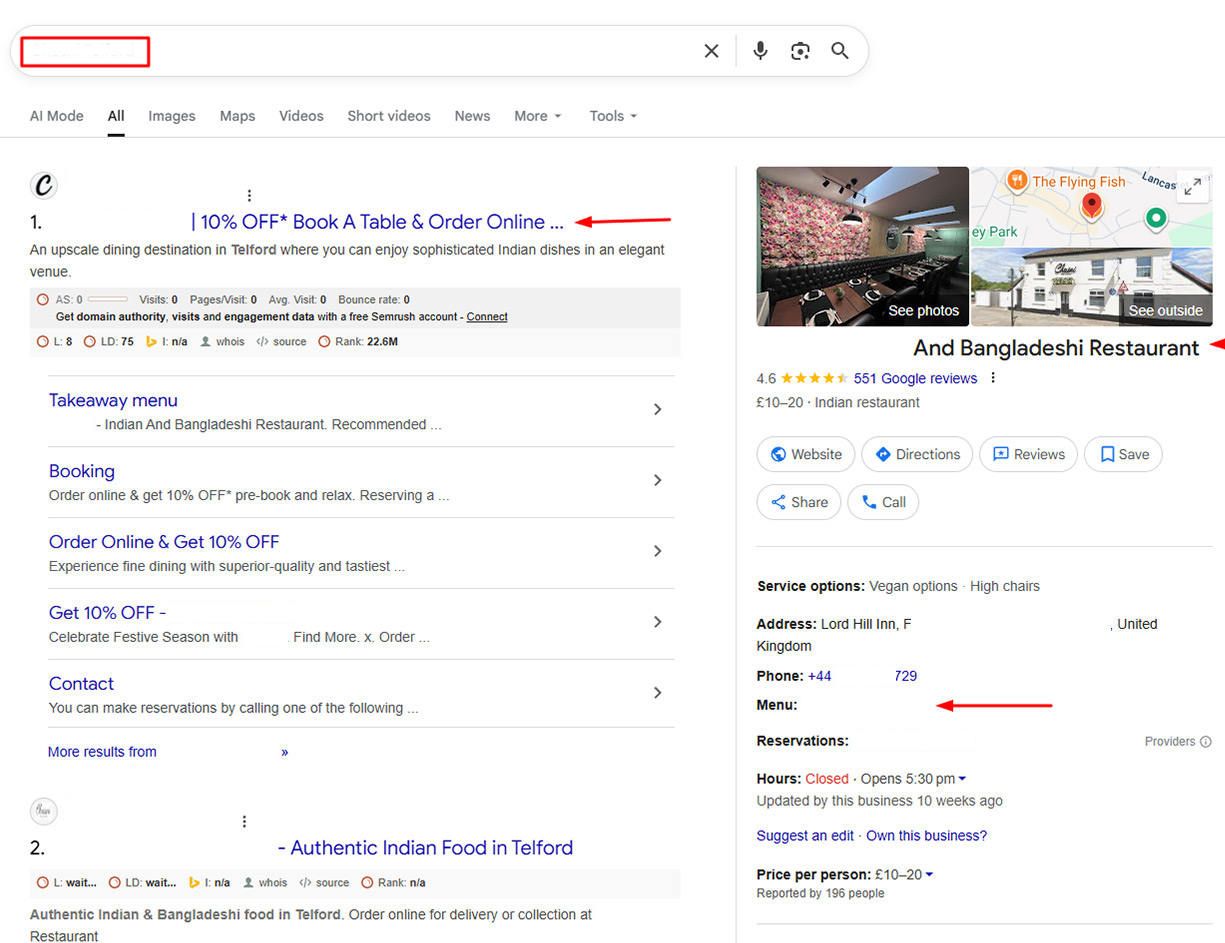Screen dimensions: 1225x943
Task: Open the 551 Google reviews link
Action: coord(915,378)
